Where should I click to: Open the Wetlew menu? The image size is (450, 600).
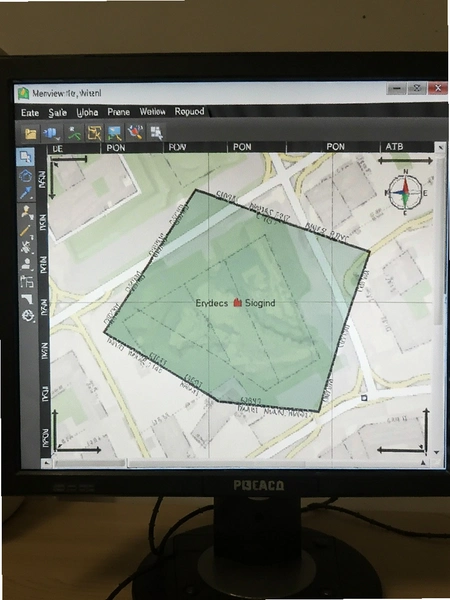click(x=152, y=111)
